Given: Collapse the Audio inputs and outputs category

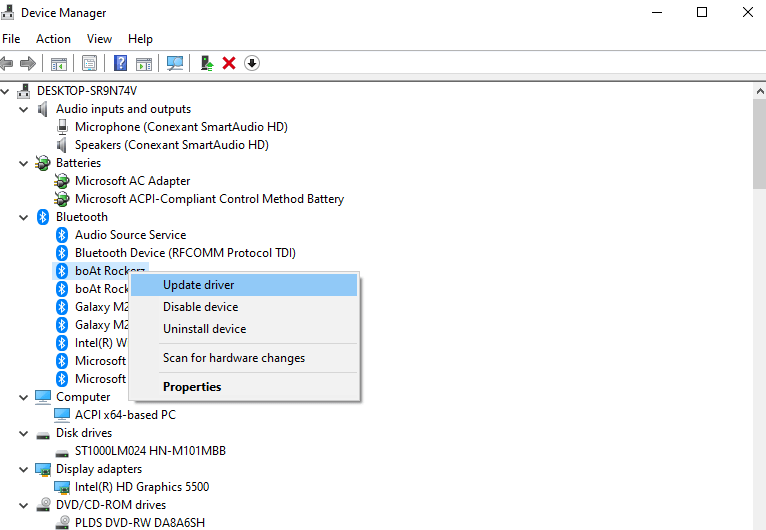Looking at the screenshot, I should pos(23,109).
